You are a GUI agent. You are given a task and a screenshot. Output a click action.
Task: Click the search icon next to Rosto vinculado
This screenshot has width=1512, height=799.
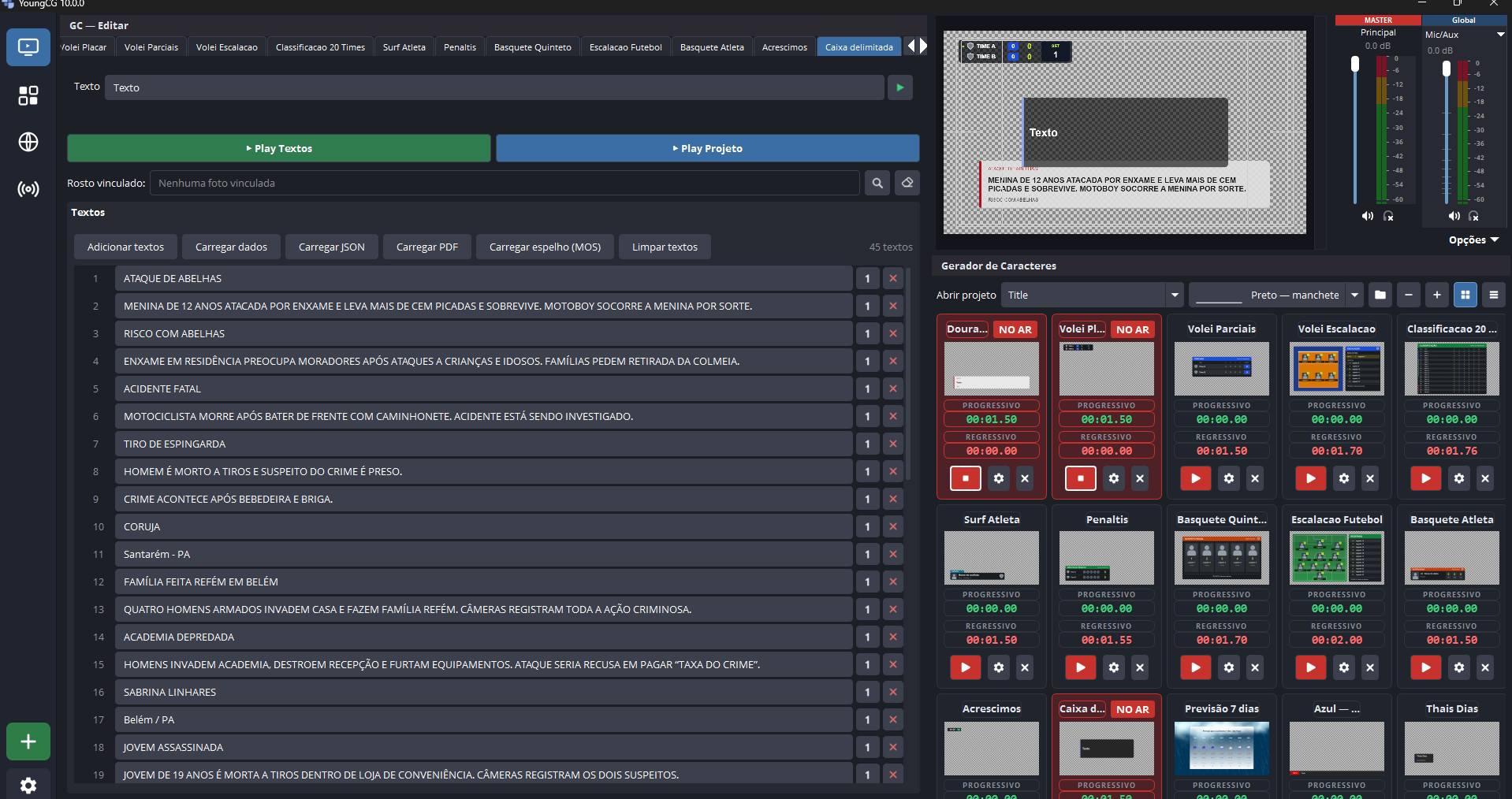(877, 183)
